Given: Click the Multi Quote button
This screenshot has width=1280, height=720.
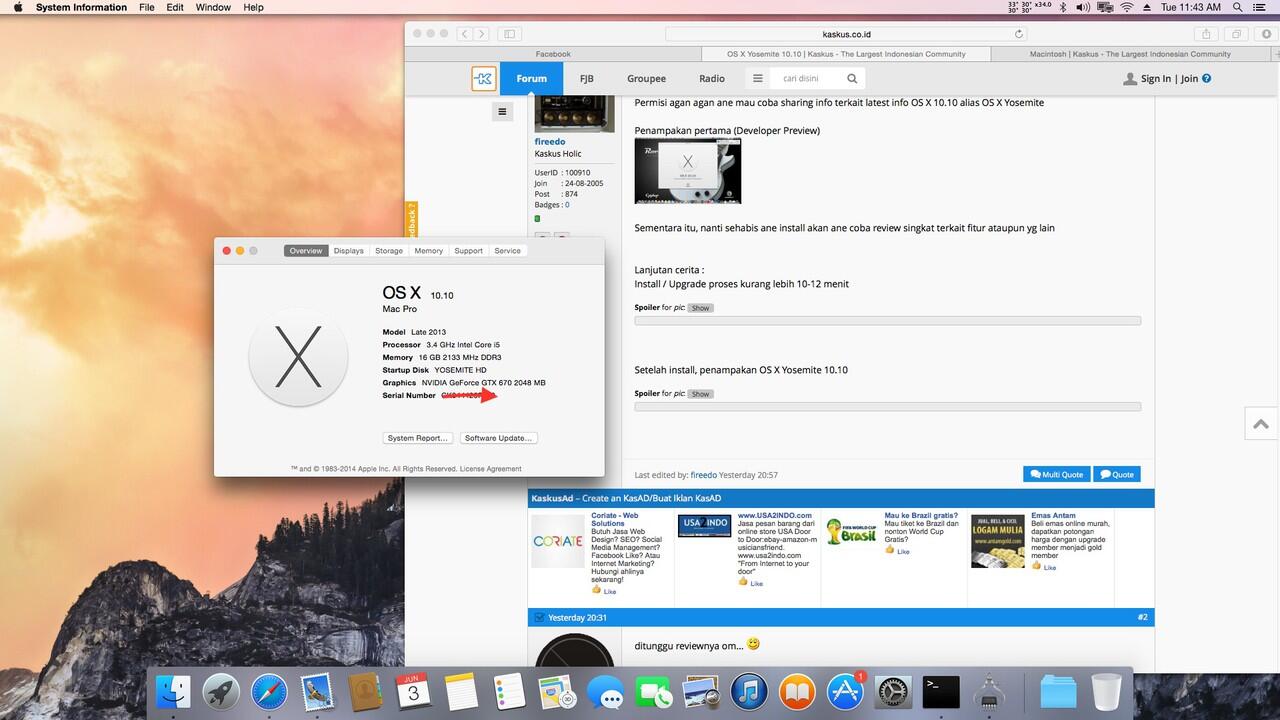Looking at the screenshot, I should 1056,474.
